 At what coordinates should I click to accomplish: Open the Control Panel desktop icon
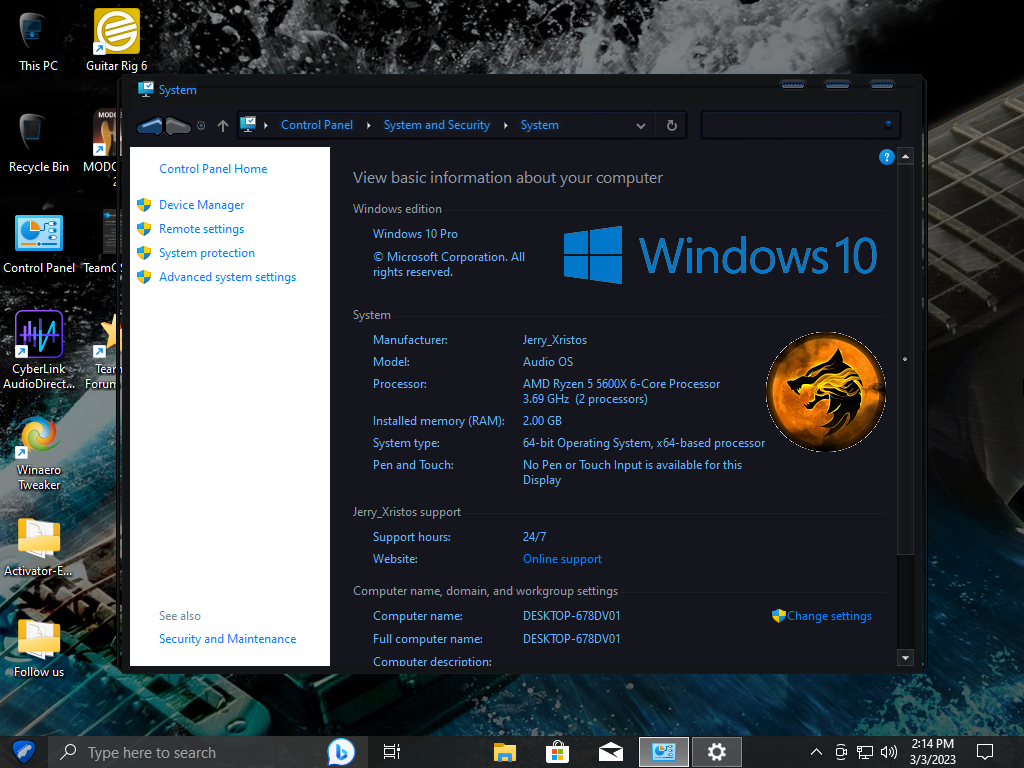pos(39,244)
